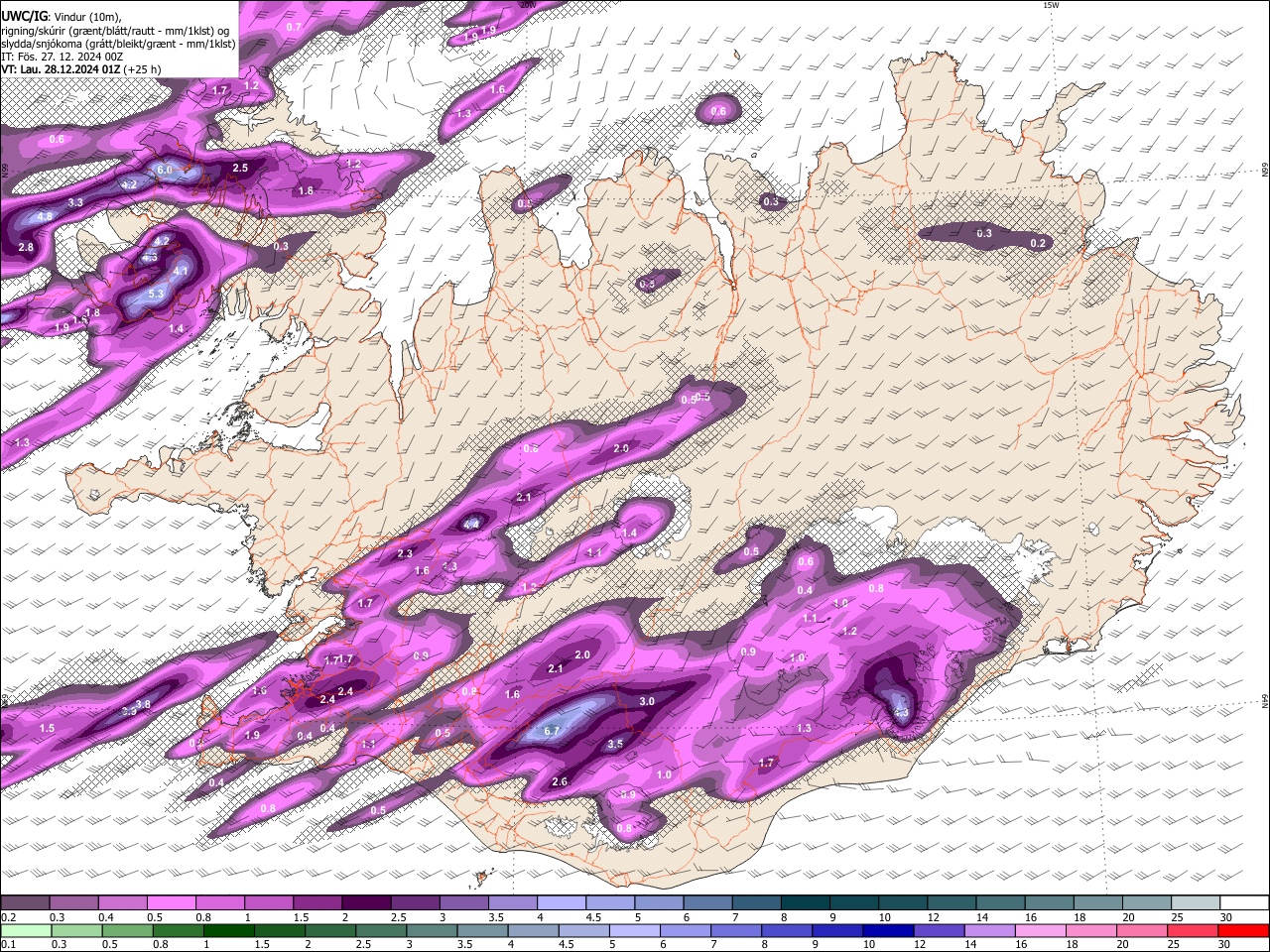This screenshot has height=952, width=1270.
Task: Pick the pale grey 25 swatch in the upper legend
Action: point(1195,903)
